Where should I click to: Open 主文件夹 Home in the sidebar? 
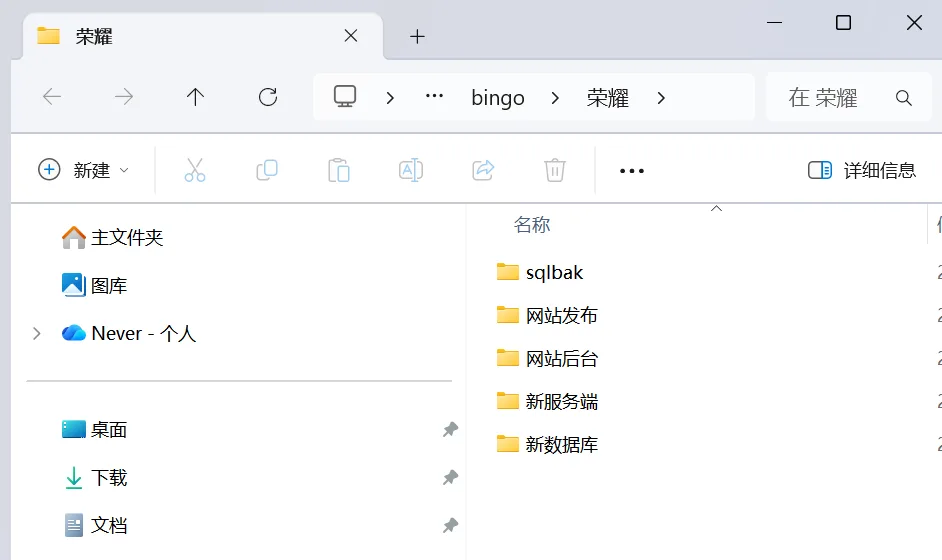tap(112, 237)
